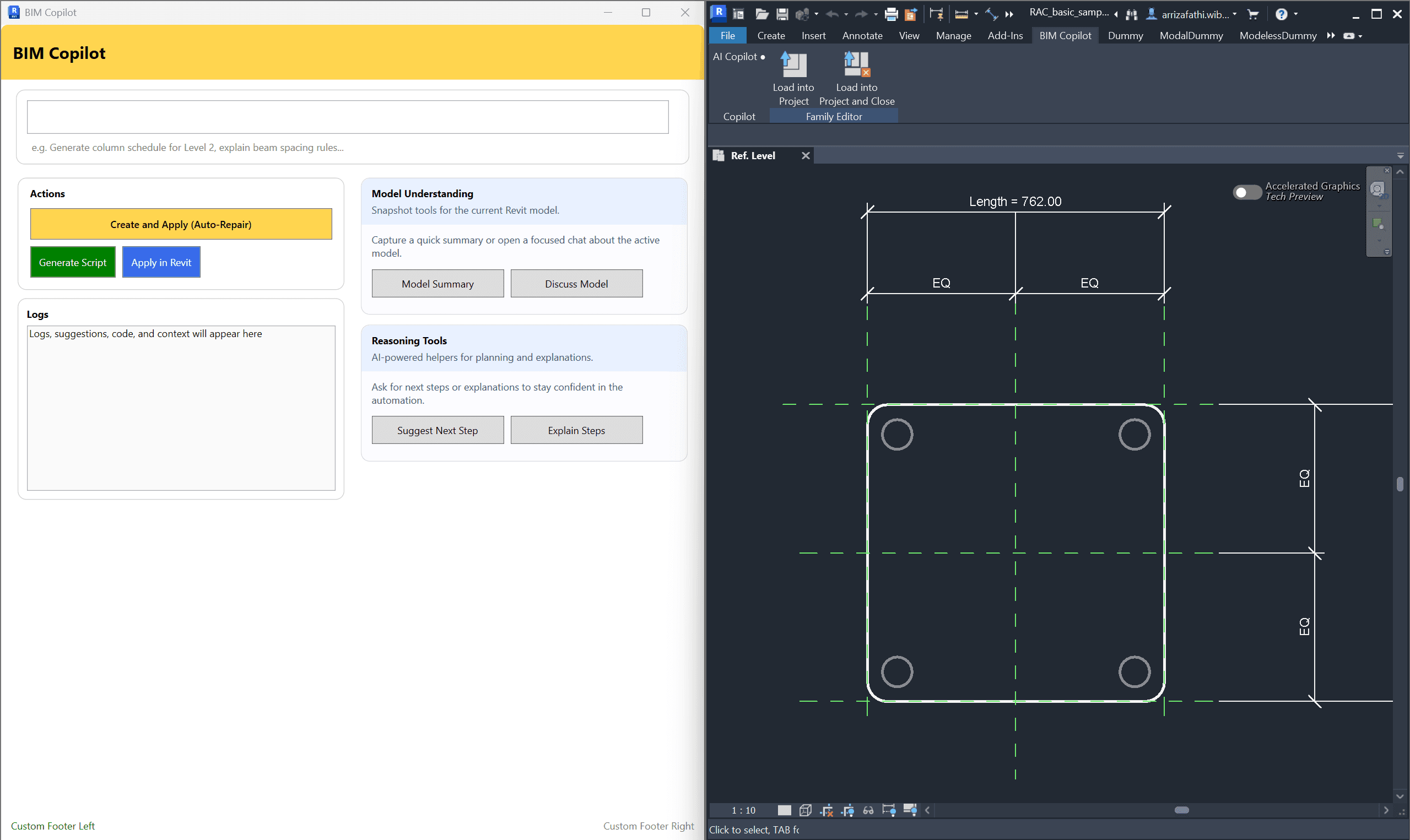Expand the redo history dropdown arrow
1410x840 pixels.
click(x=875, y=14)
